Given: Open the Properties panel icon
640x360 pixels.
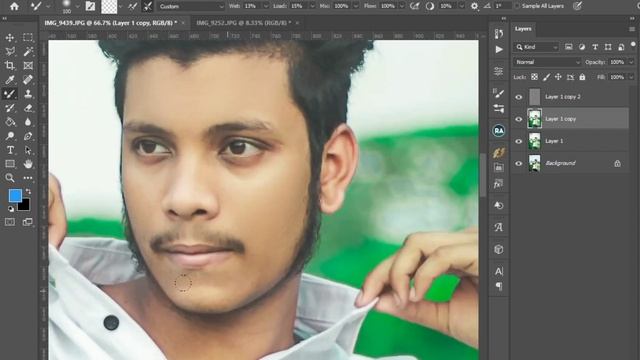Looking at the screenshot, I should click(498, 71).
